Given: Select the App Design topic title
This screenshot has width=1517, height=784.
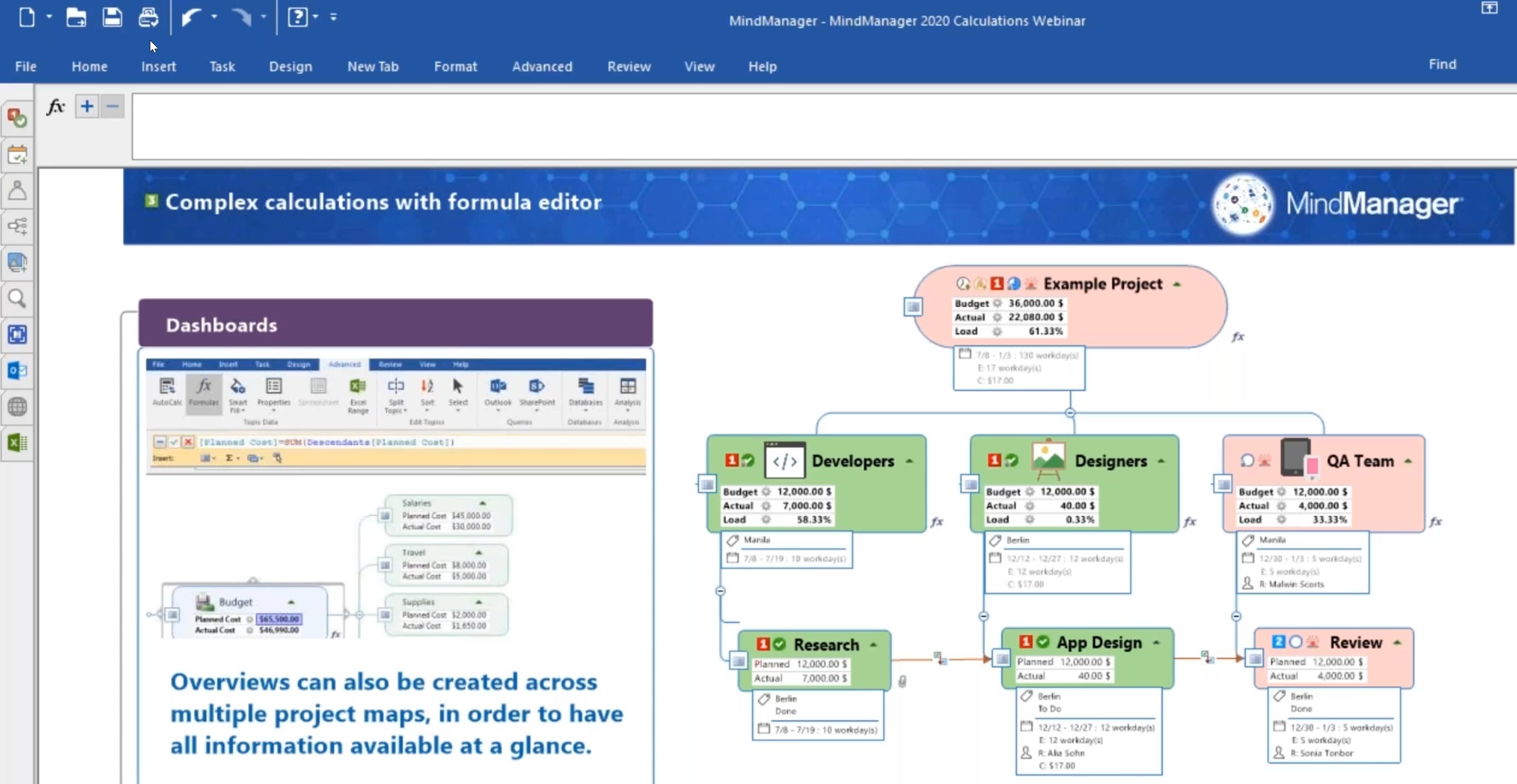Looking at the screenshot, I should (x=1099, y=642).
